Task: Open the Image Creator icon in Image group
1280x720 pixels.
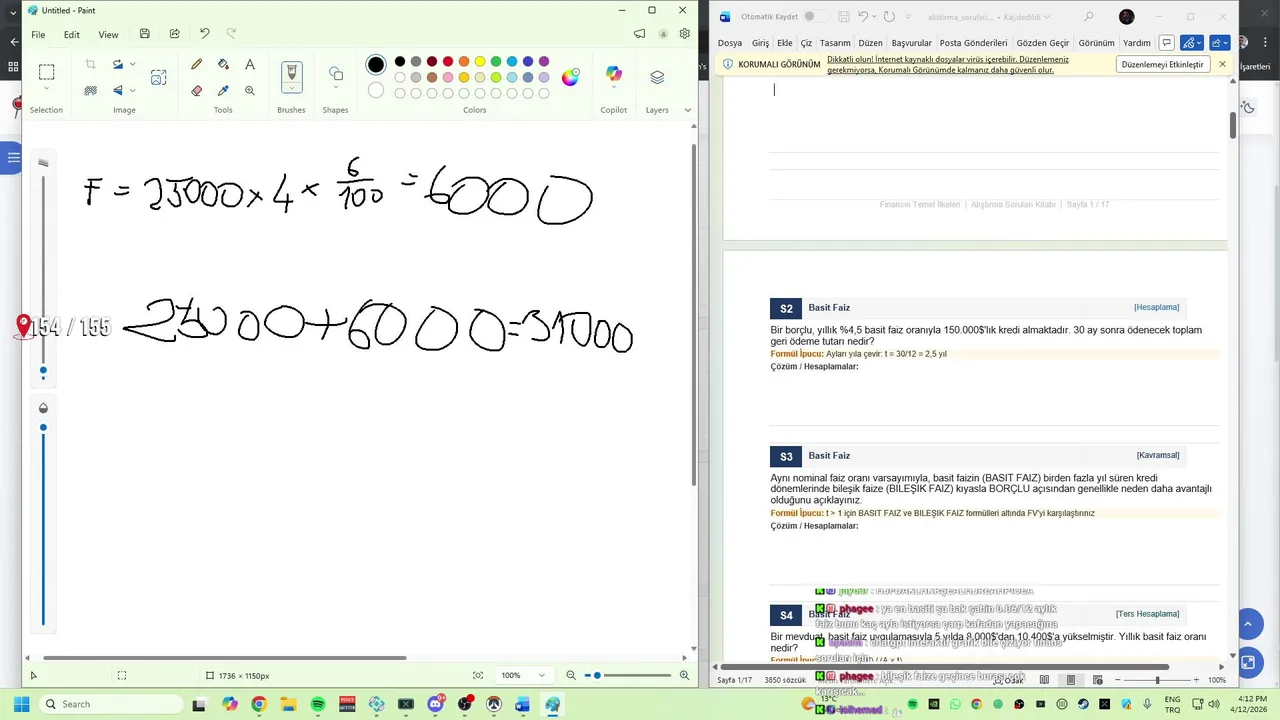Action: (x=158, y=77)
